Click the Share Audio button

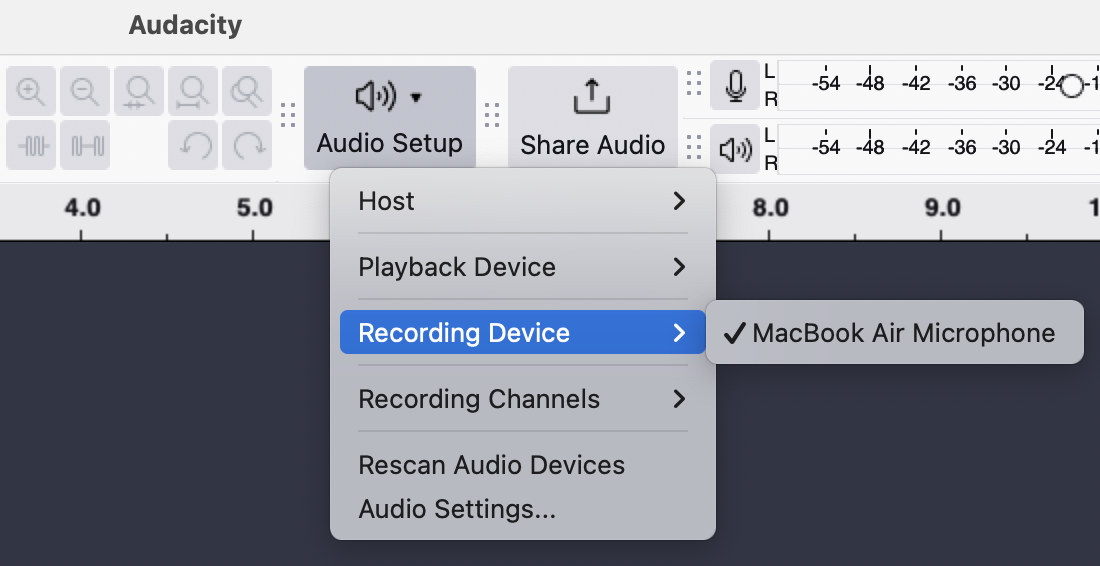click(593, 118)
